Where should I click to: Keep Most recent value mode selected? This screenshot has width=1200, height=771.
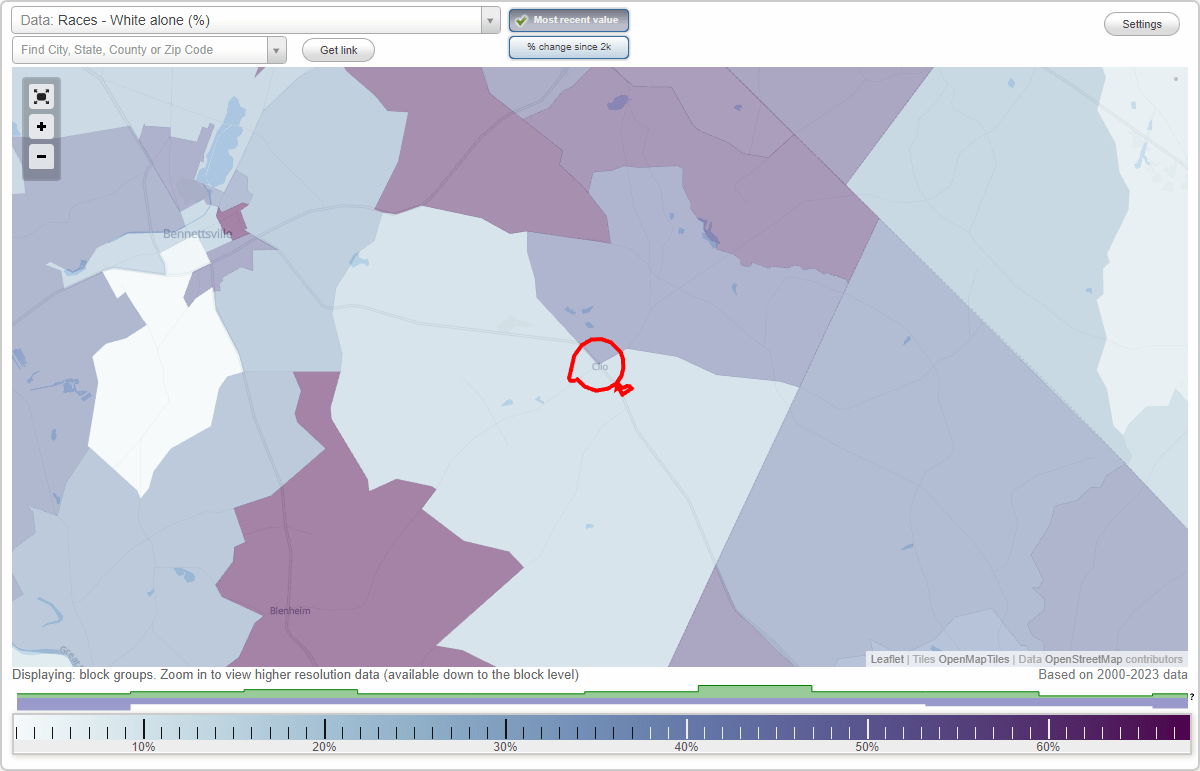pyautogui.click(x=569, y=19)
